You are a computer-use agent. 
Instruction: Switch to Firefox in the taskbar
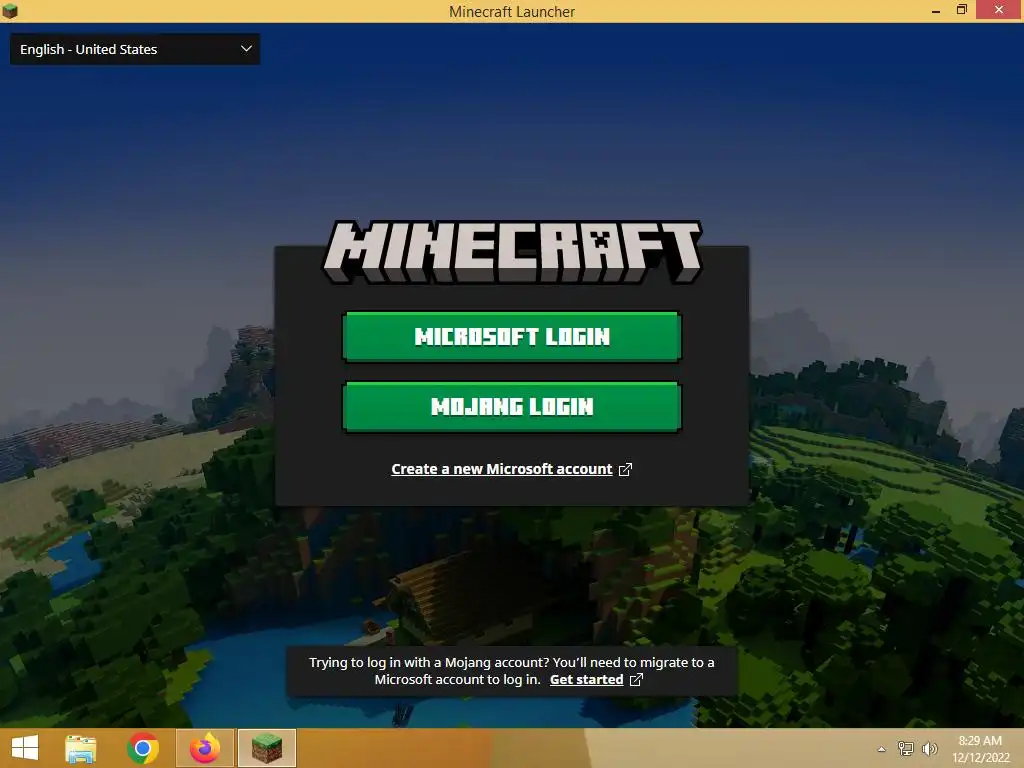pos(205,748)
